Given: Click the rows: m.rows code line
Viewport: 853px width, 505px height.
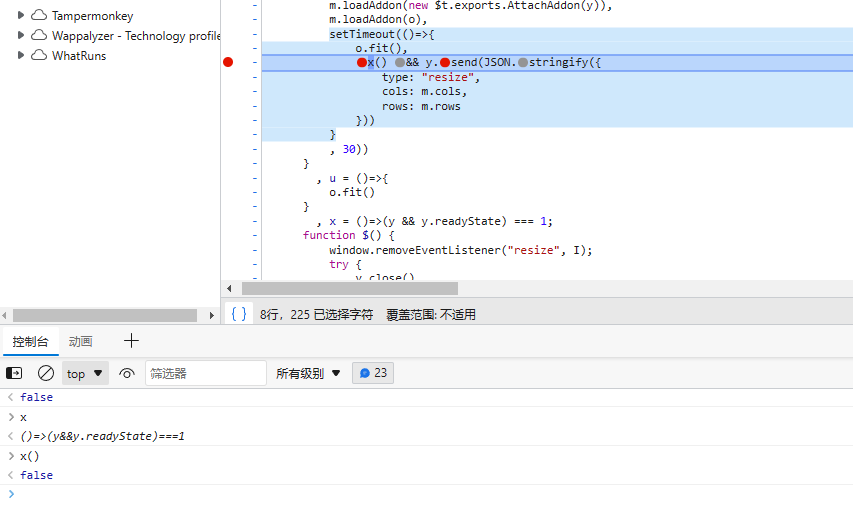Looking at the screenshot, I should click(x=421, y=106).
